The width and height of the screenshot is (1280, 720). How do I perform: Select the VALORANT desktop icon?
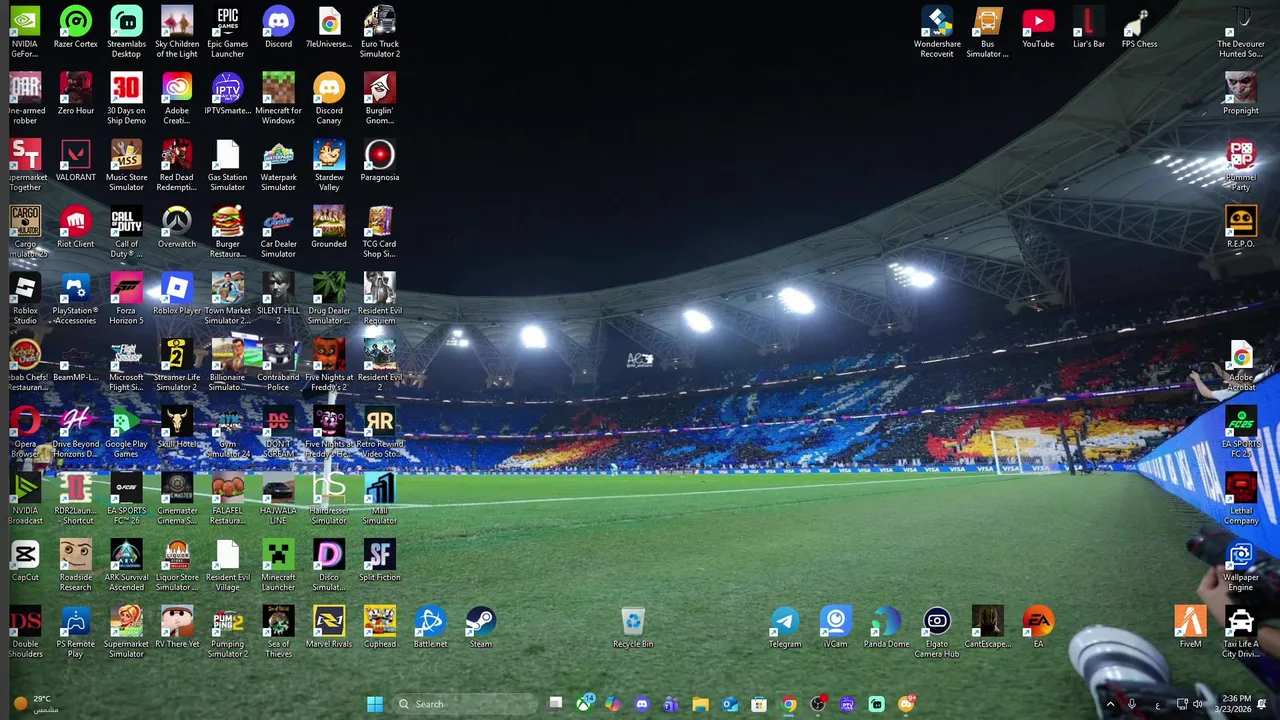[76, 162]
